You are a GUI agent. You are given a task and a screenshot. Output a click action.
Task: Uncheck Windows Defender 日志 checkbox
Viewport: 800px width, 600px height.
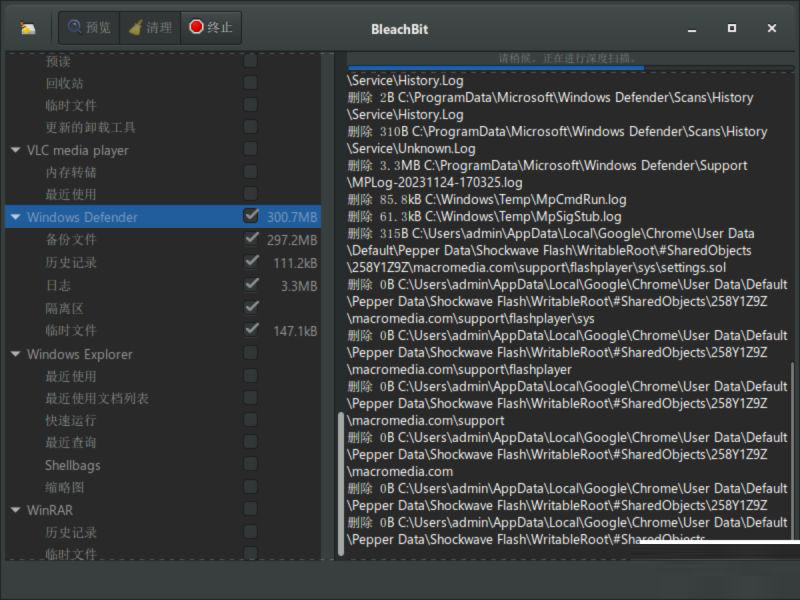tap(251, 284)
